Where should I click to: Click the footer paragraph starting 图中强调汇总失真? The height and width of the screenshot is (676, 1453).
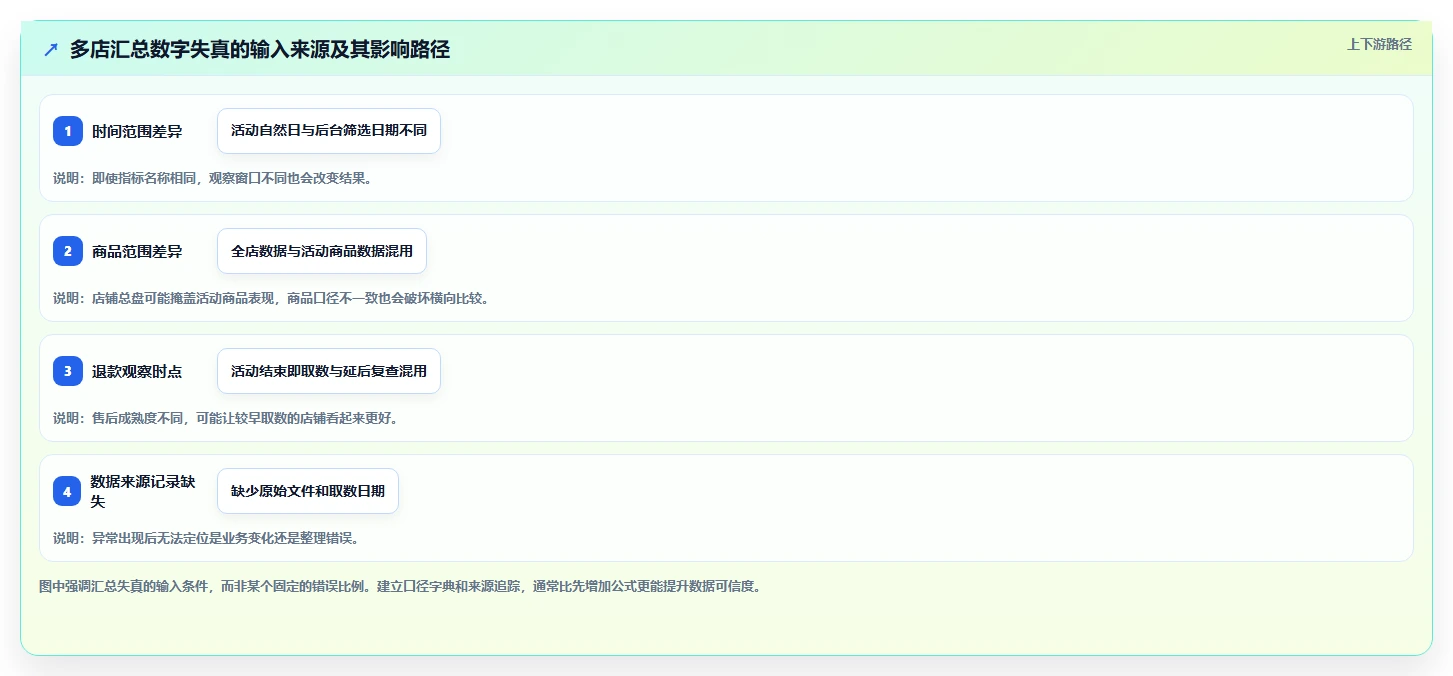400,586
